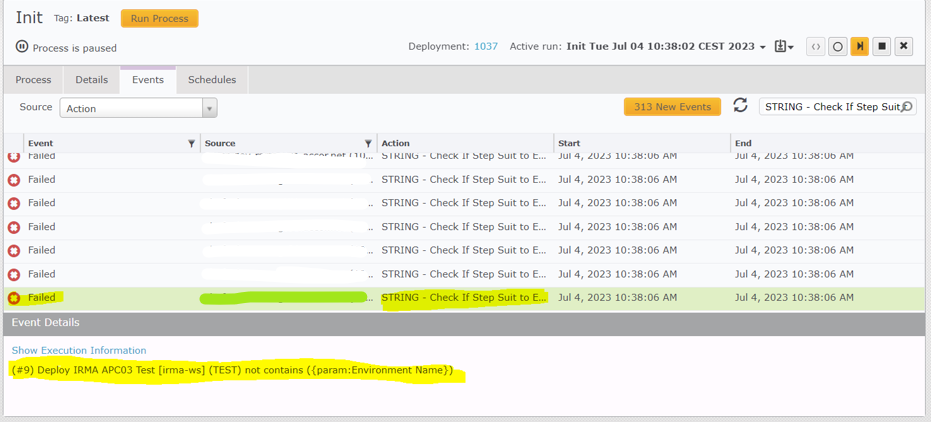Filter the Source column
The image size is (931, 422).
[x=368, y=144]
